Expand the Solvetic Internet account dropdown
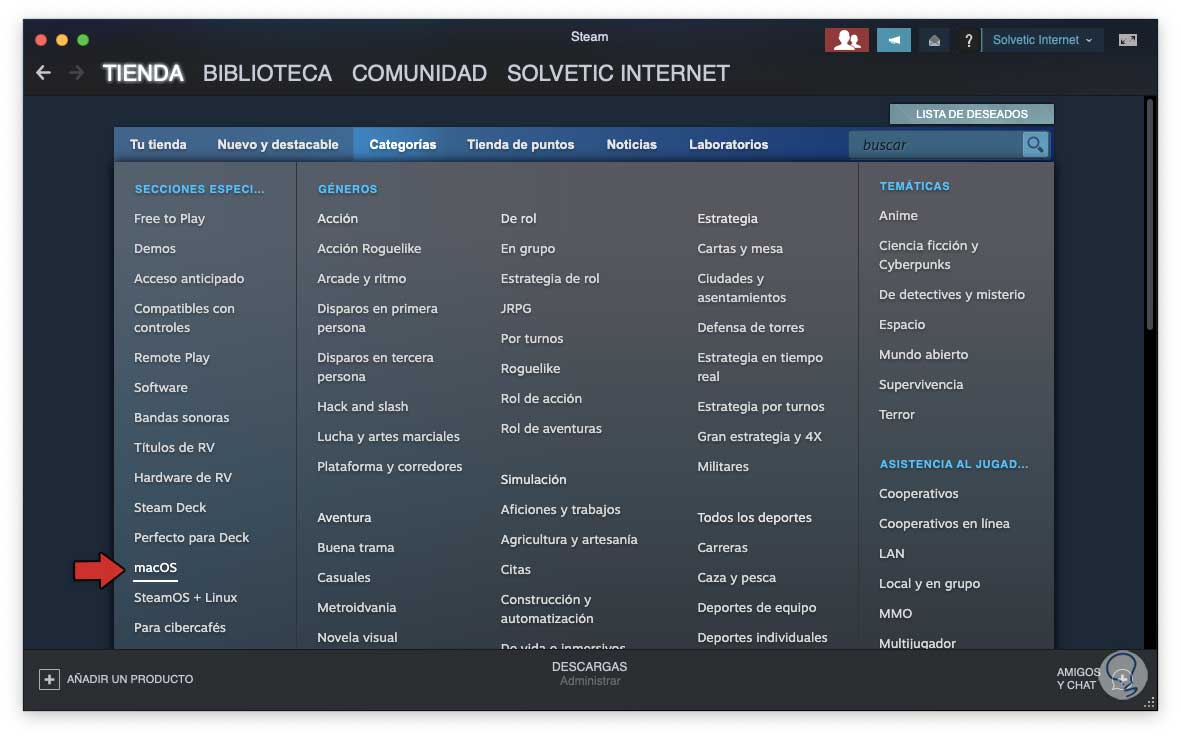 click(x=1042, y=40)
